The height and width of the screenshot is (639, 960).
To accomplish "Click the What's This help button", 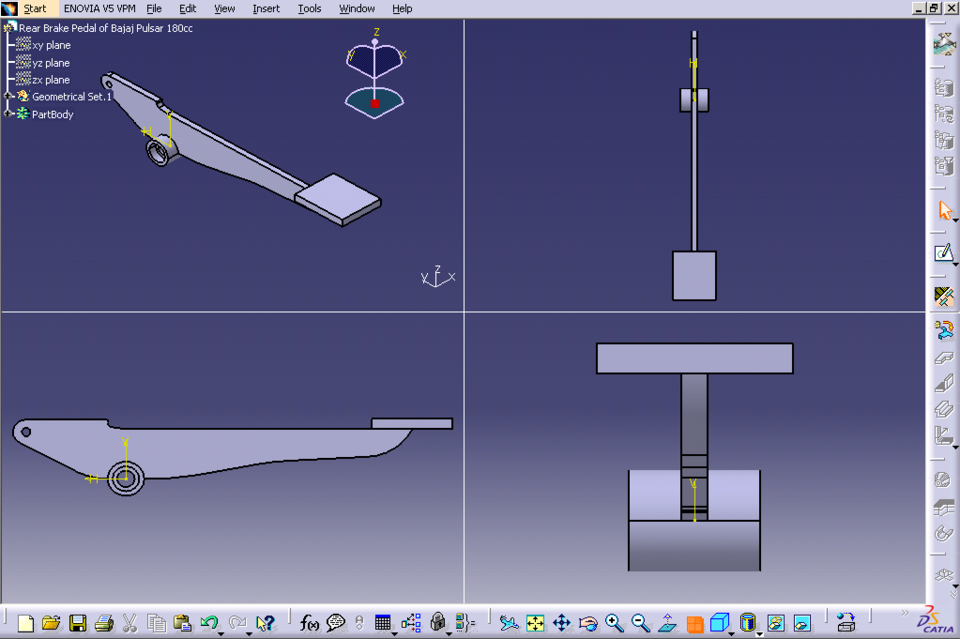I will tap(267, 622).
